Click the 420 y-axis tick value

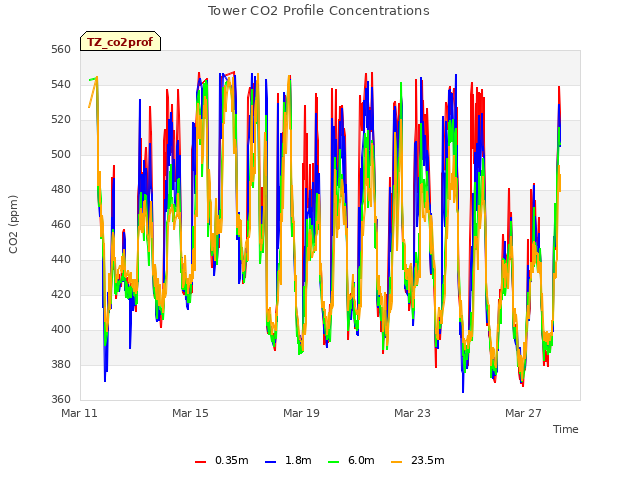click(x=61, y=294)
